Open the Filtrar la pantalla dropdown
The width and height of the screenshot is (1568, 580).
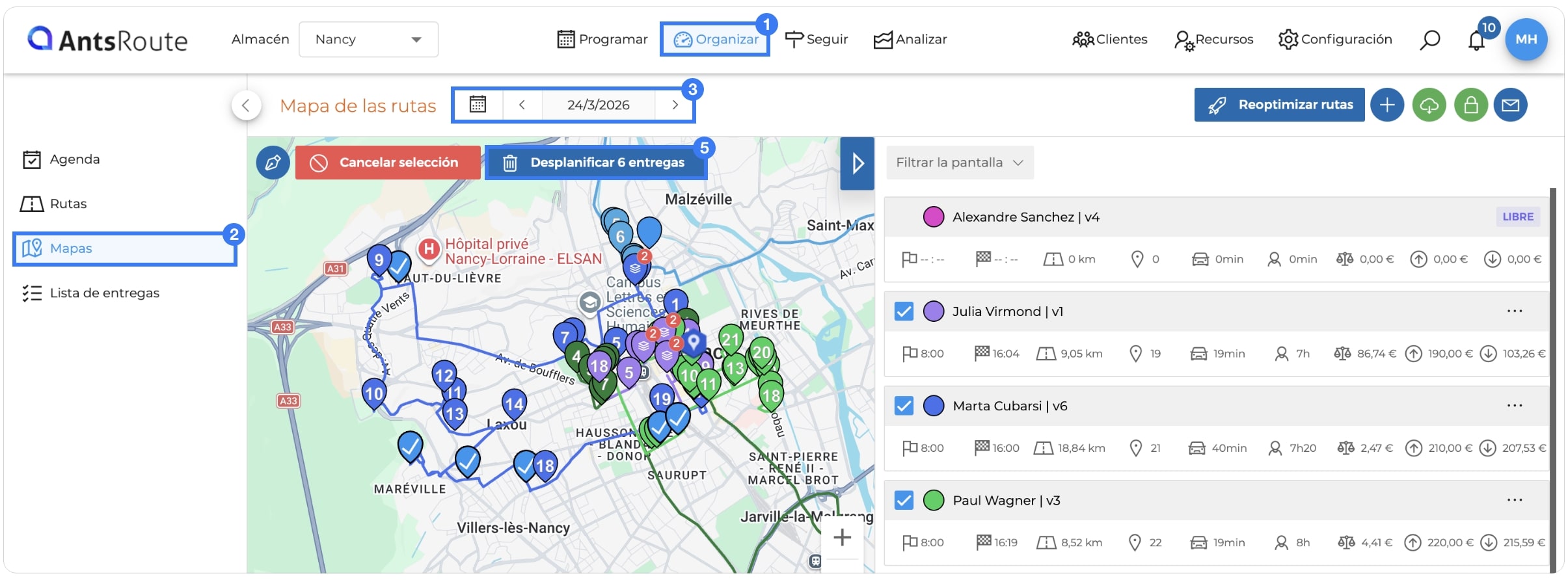[x=960, y=163]
